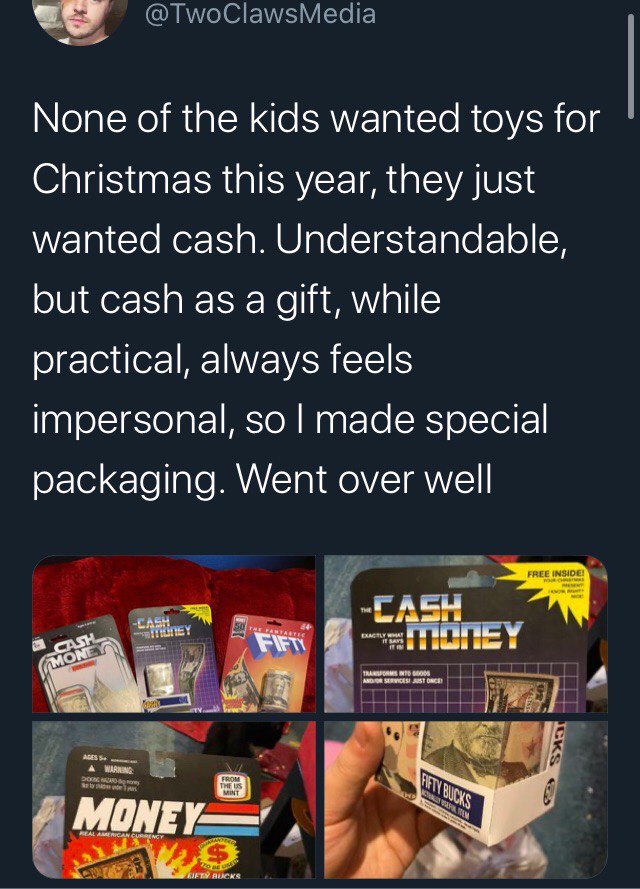Click the grey 'Cash Money' card package
The height and width of the screenshot is (889, 640).
[x=85, y=667]
